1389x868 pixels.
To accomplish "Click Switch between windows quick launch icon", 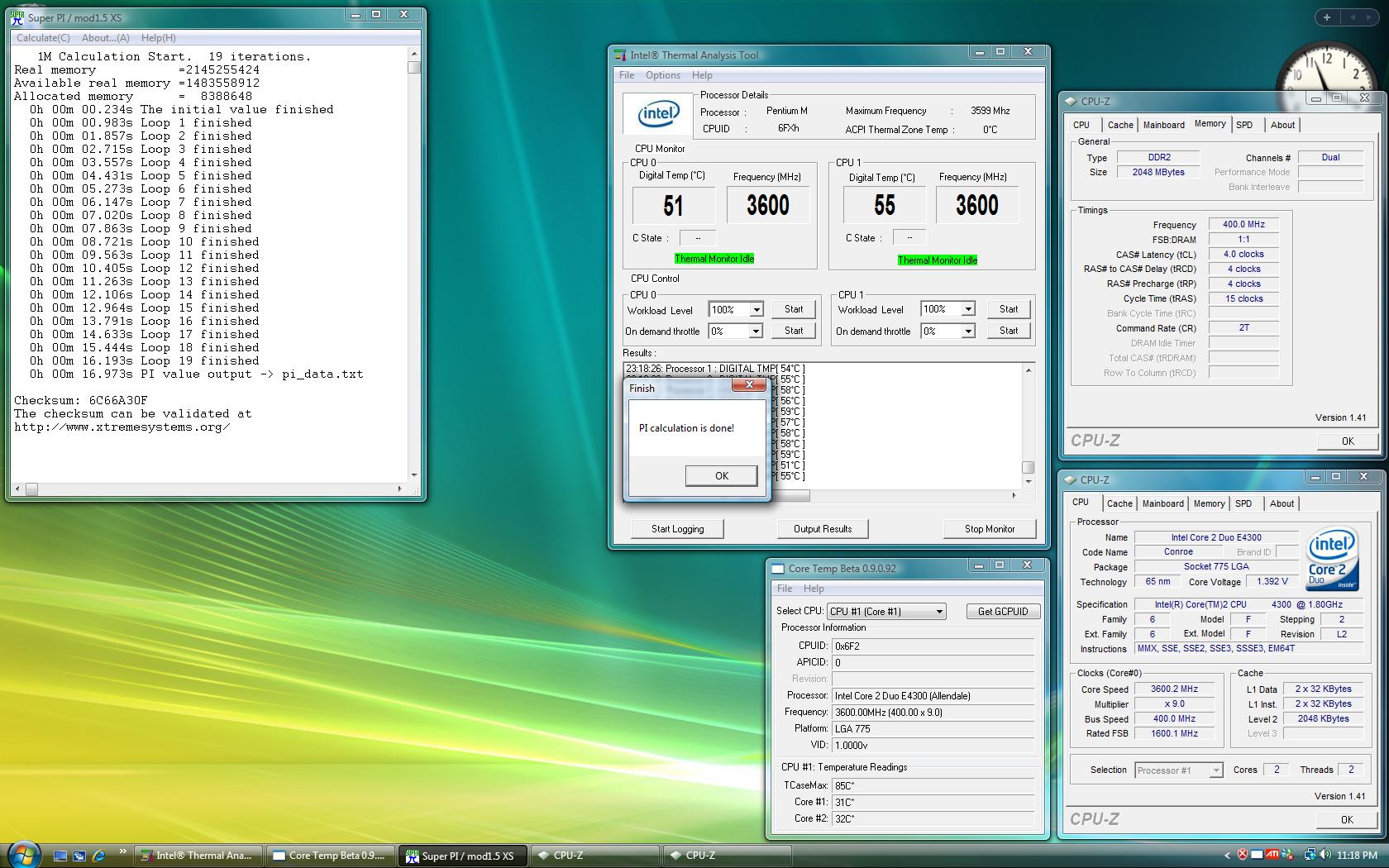I will point(79,856).
